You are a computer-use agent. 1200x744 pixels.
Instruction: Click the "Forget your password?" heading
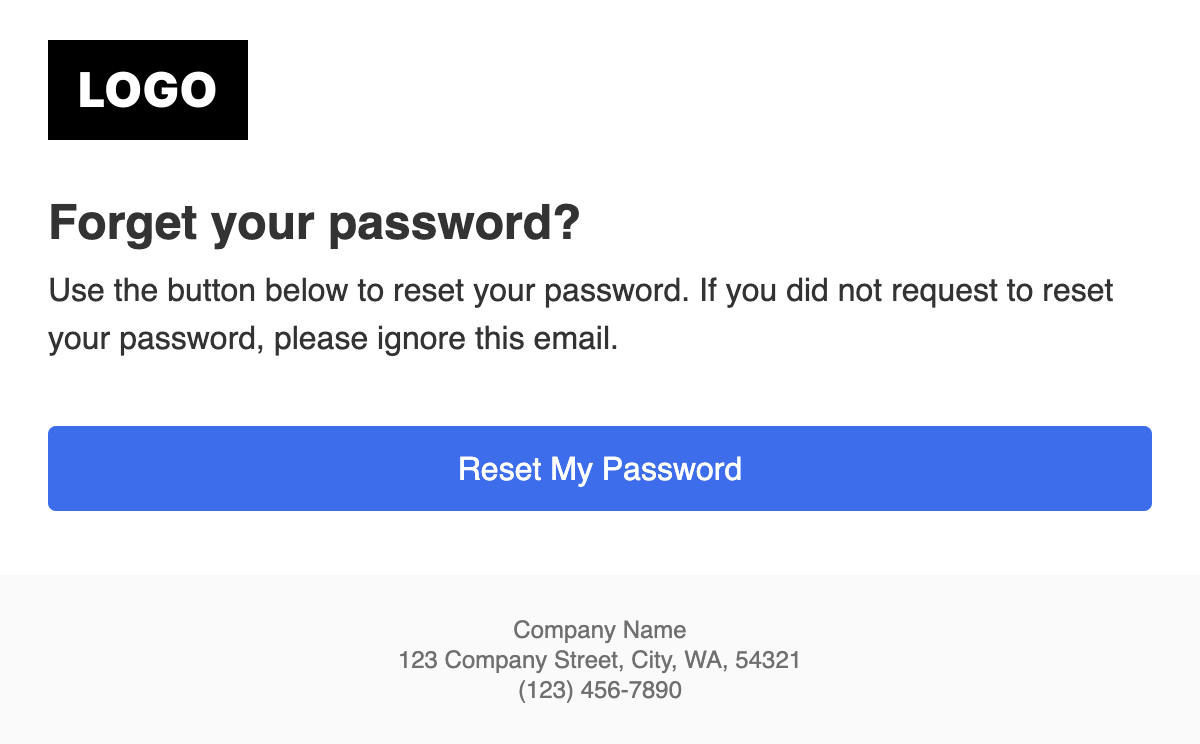coord(314,222)
